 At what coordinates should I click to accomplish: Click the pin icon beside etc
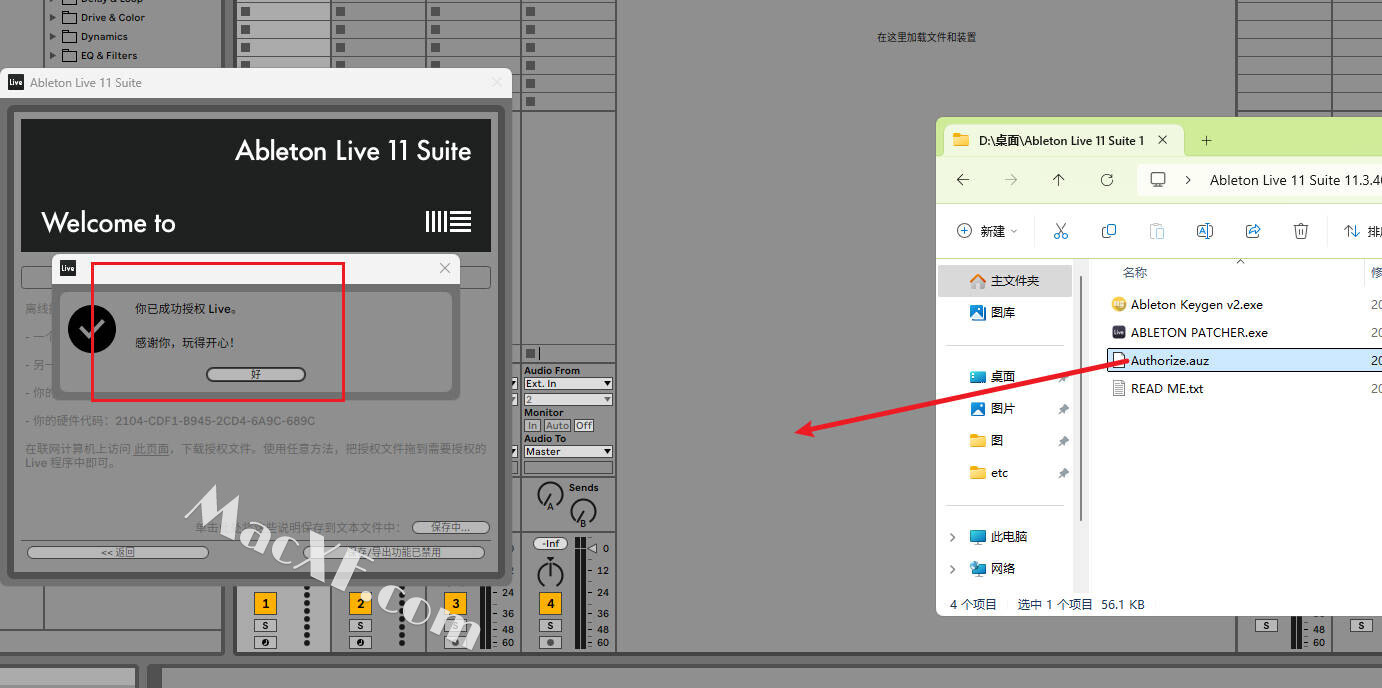(x=1063, y=473)
